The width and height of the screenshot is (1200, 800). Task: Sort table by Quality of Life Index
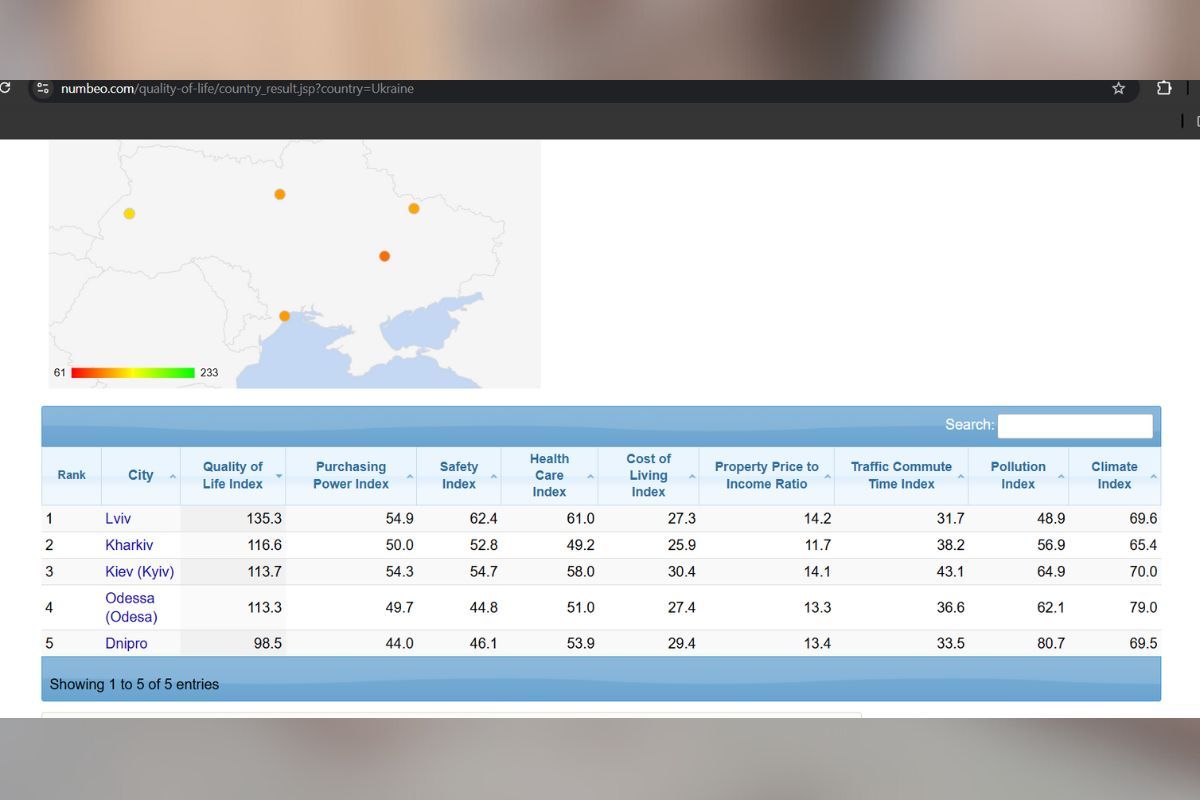pos(233,476)
